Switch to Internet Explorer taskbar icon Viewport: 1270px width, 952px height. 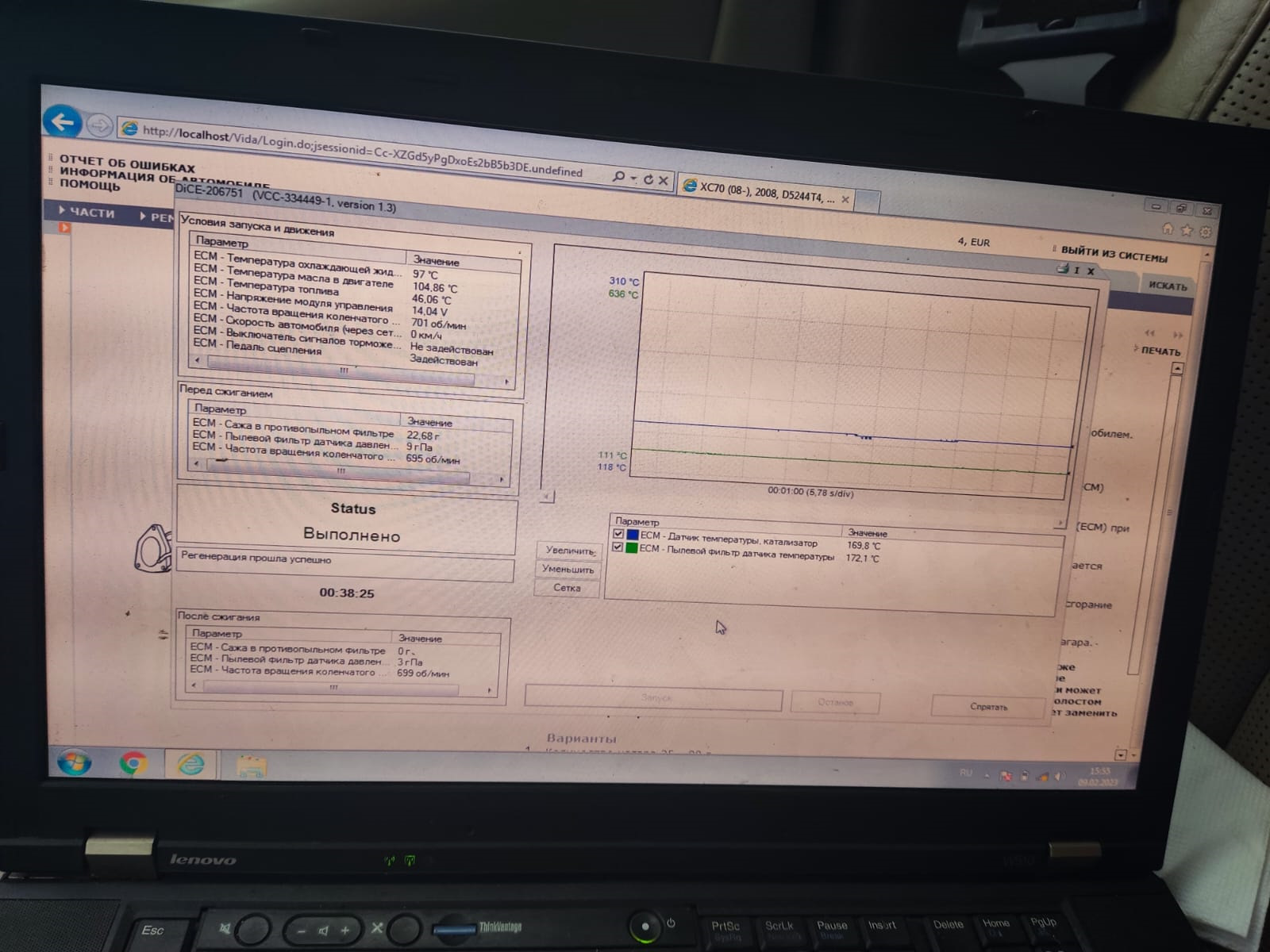(190, 764)
